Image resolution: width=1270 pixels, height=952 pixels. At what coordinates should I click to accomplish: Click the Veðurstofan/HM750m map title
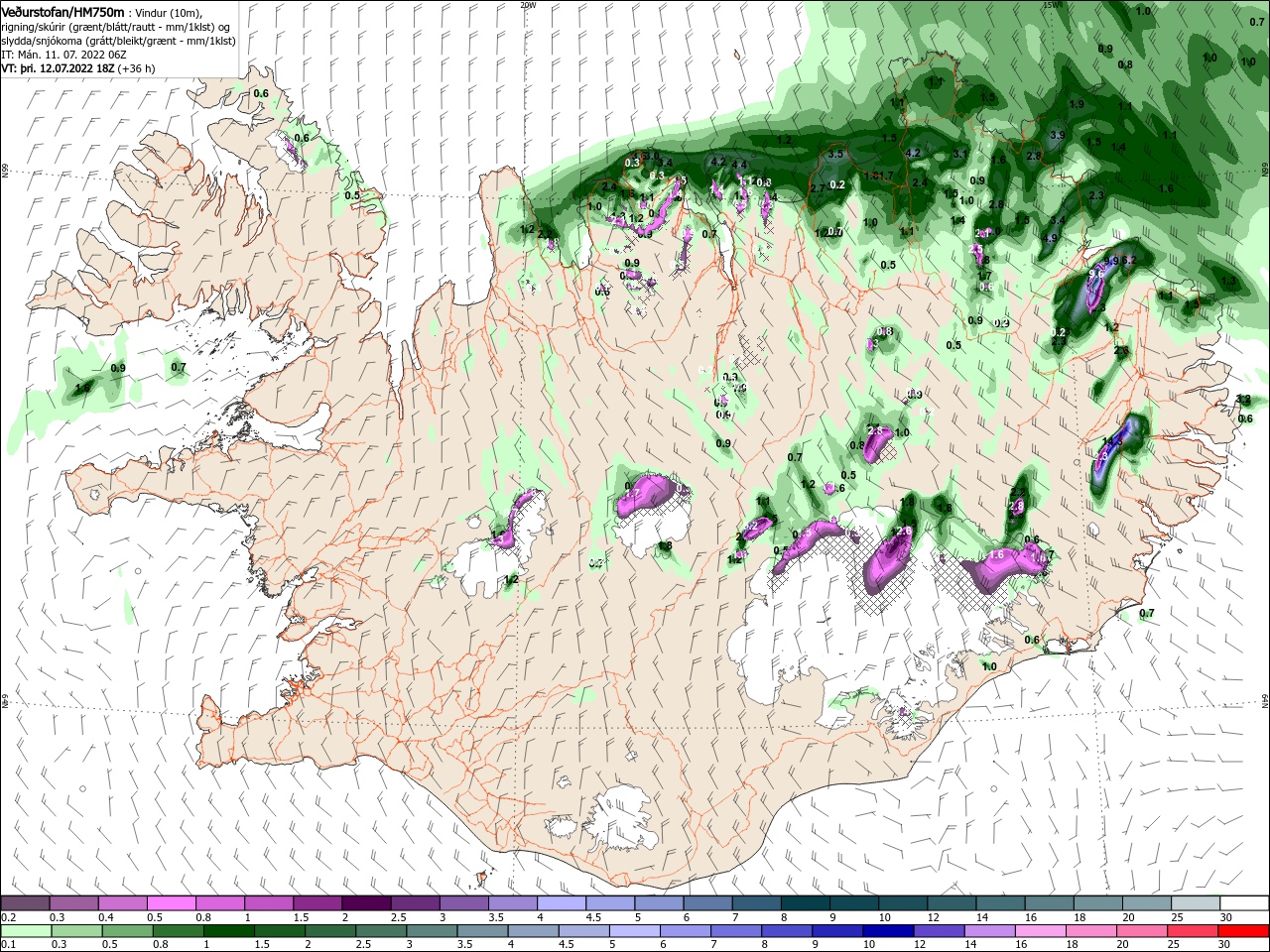tap(63, 11)
